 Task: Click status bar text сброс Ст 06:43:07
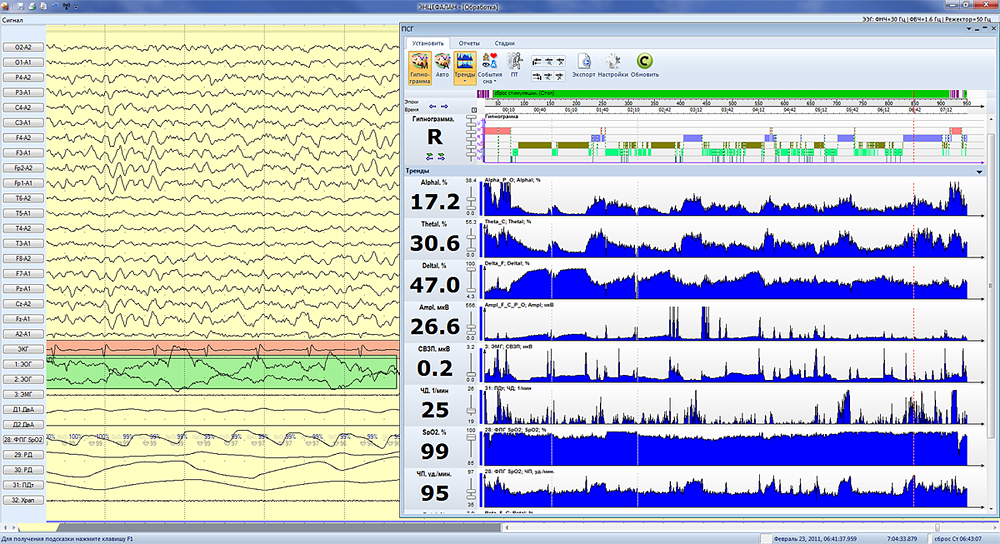960,539
